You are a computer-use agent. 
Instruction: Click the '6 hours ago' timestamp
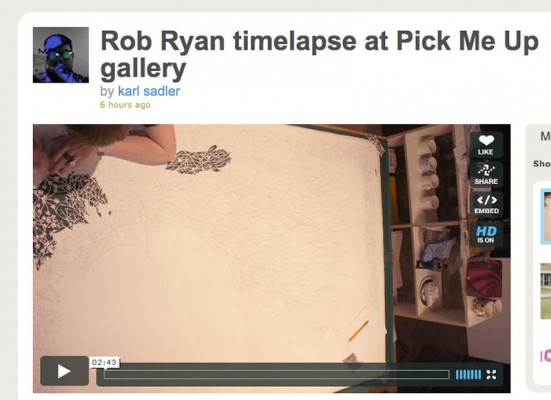(125, 105)
